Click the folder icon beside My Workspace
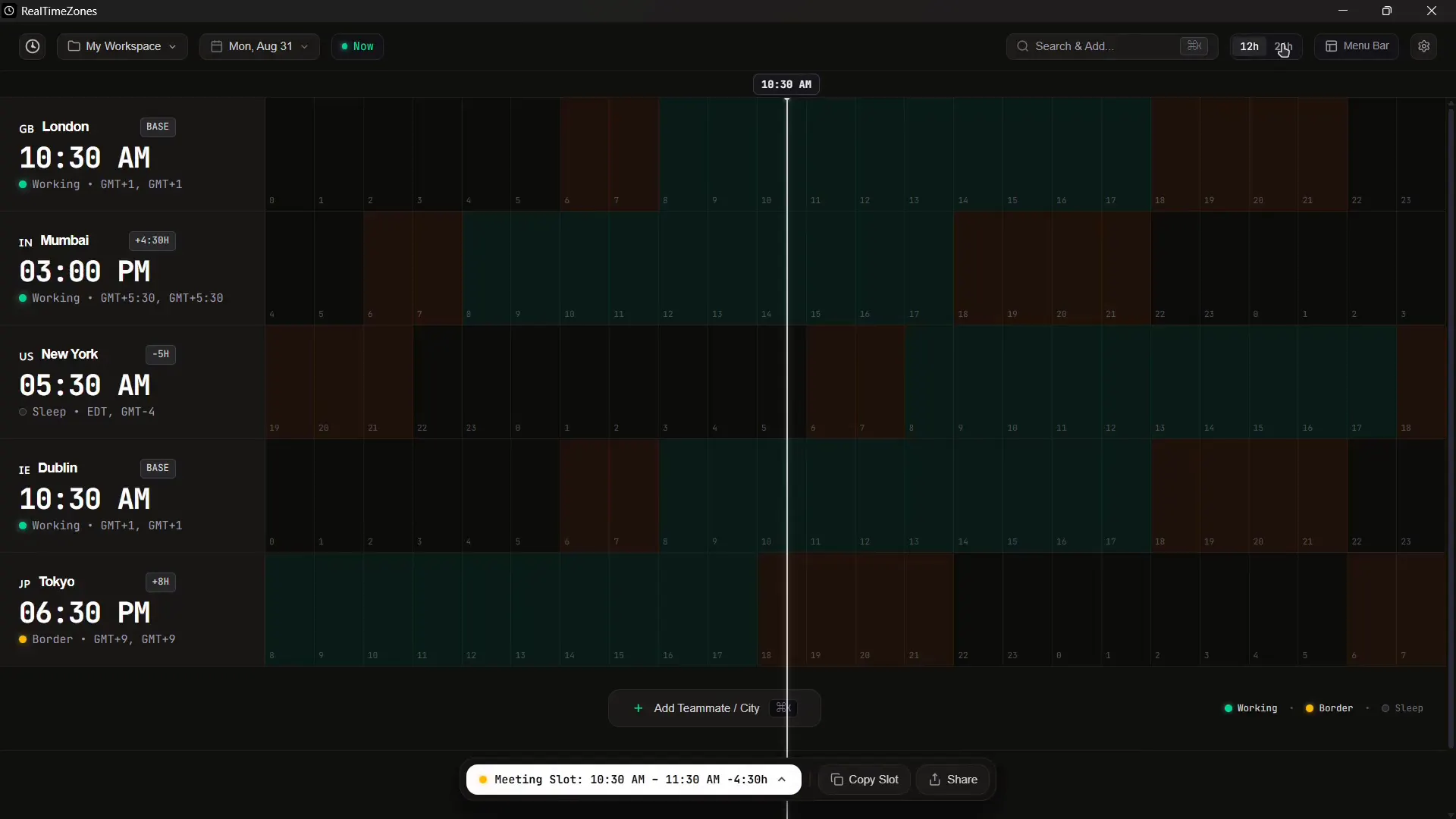 [x=74, y=46]
